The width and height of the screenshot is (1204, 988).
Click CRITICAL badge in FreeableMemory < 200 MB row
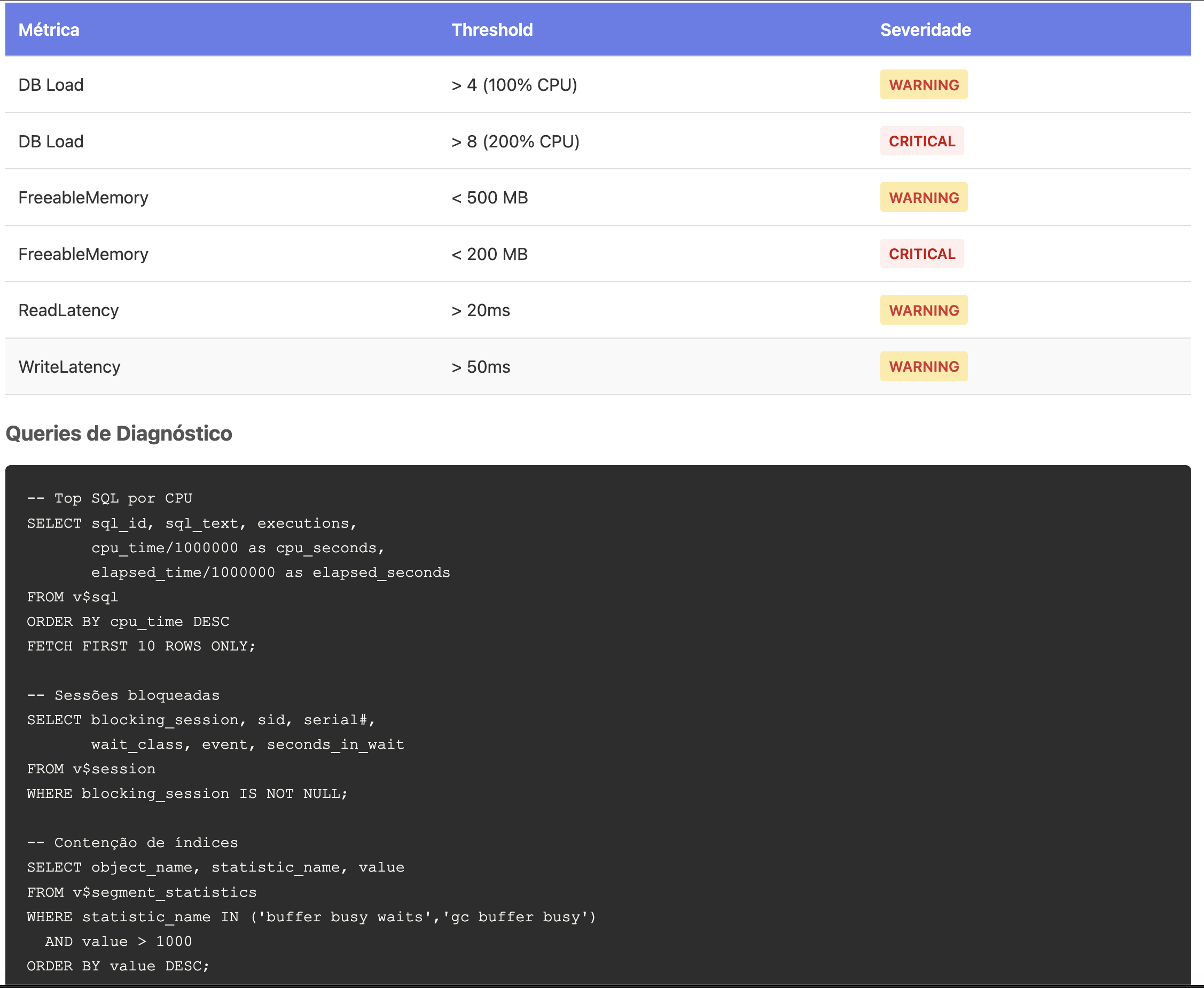[x=921, y=254]
